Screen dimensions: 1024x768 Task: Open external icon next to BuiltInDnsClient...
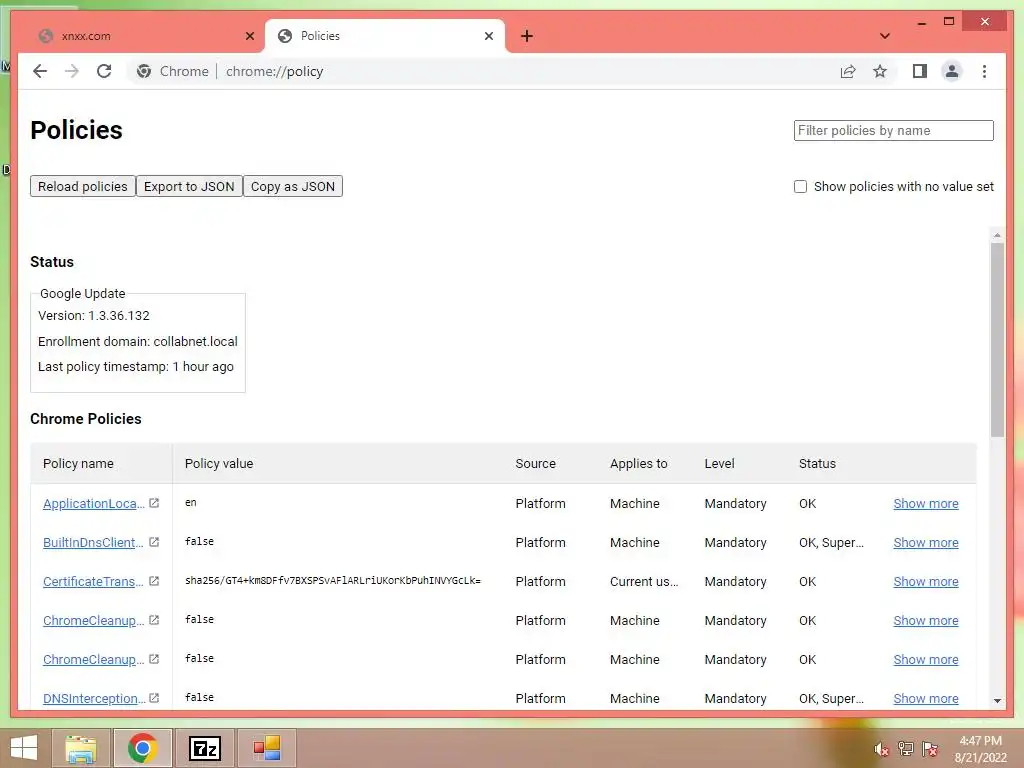[x=154, y=542]
